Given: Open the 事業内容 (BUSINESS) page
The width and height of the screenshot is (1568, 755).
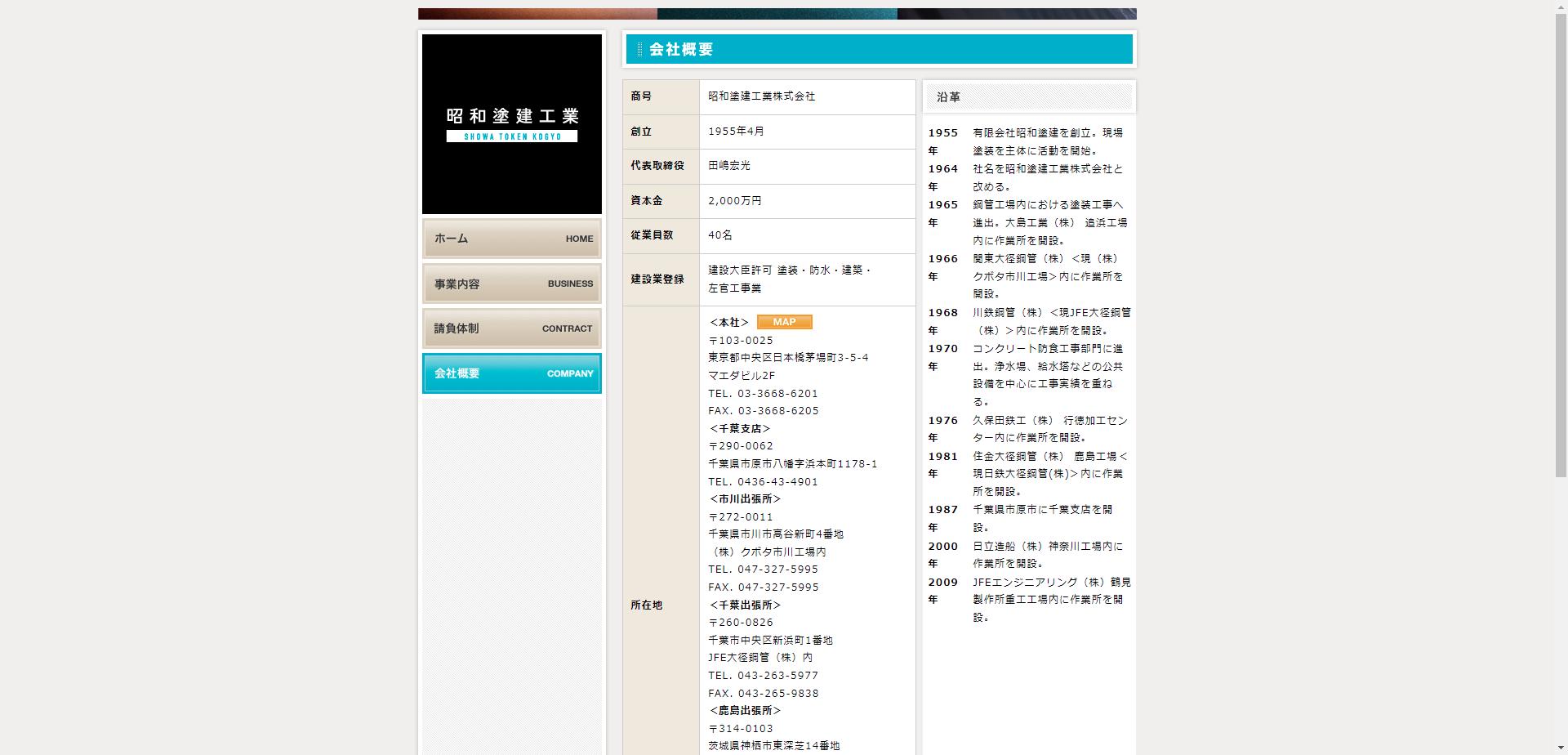Looking at the screenshot, I should click(511, 284).
